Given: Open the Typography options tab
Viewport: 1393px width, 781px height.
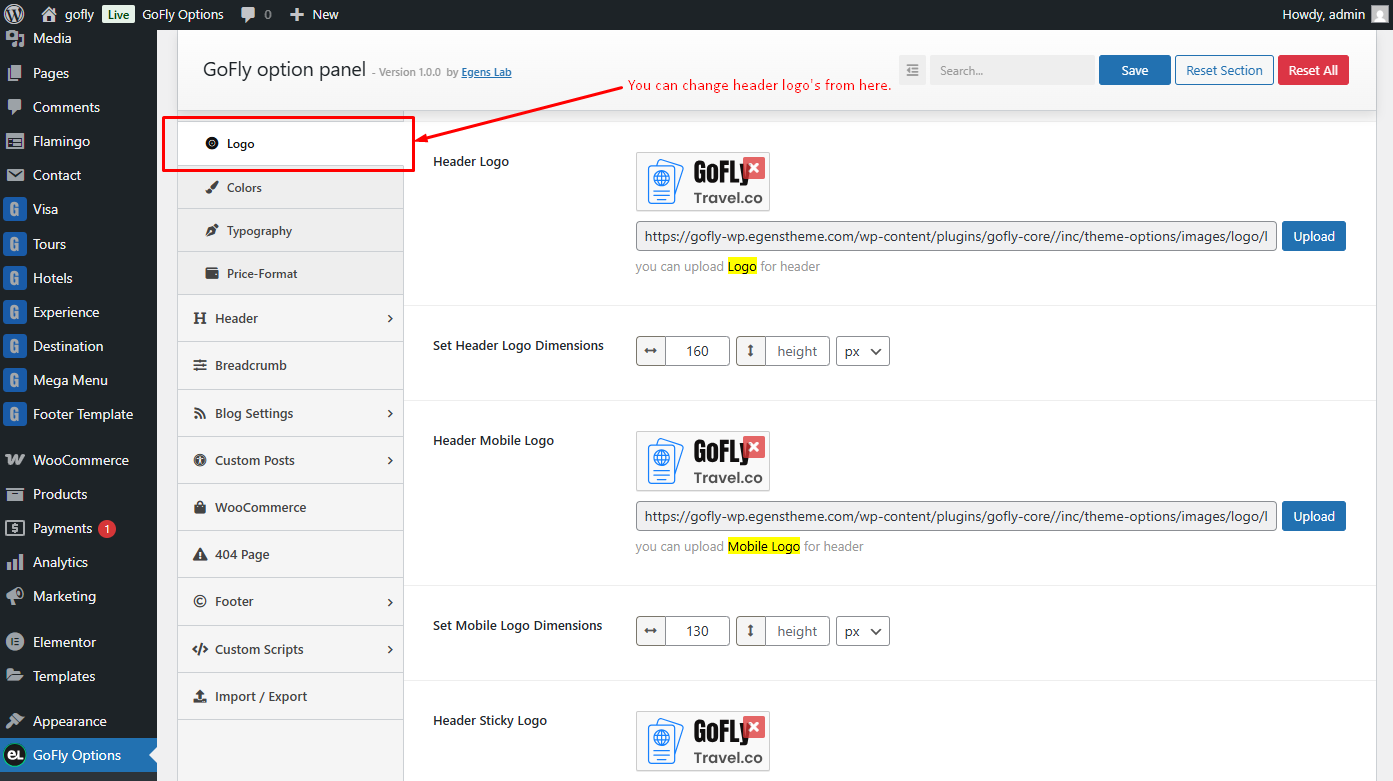Looking at the screenshot, I should click(x=290, y=230).
